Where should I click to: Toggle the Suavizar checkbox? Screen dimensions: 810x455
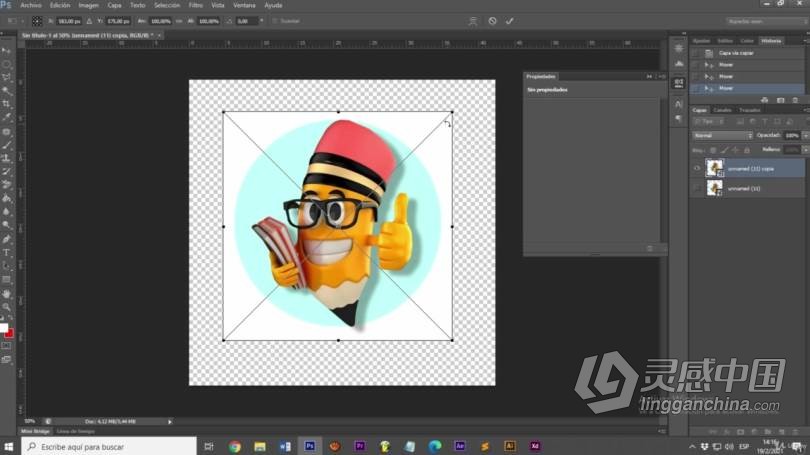275,21
